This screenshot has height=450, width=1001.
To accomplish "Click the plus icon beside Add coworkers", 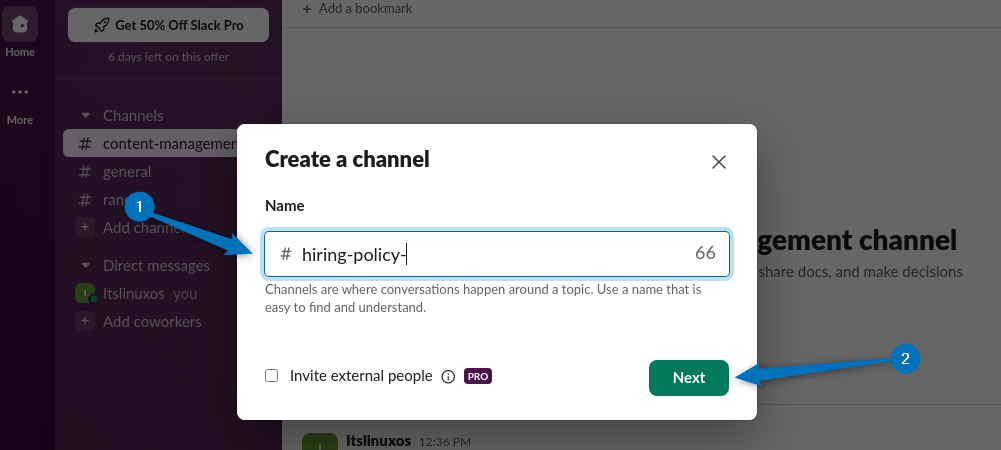I will [85, 322].
